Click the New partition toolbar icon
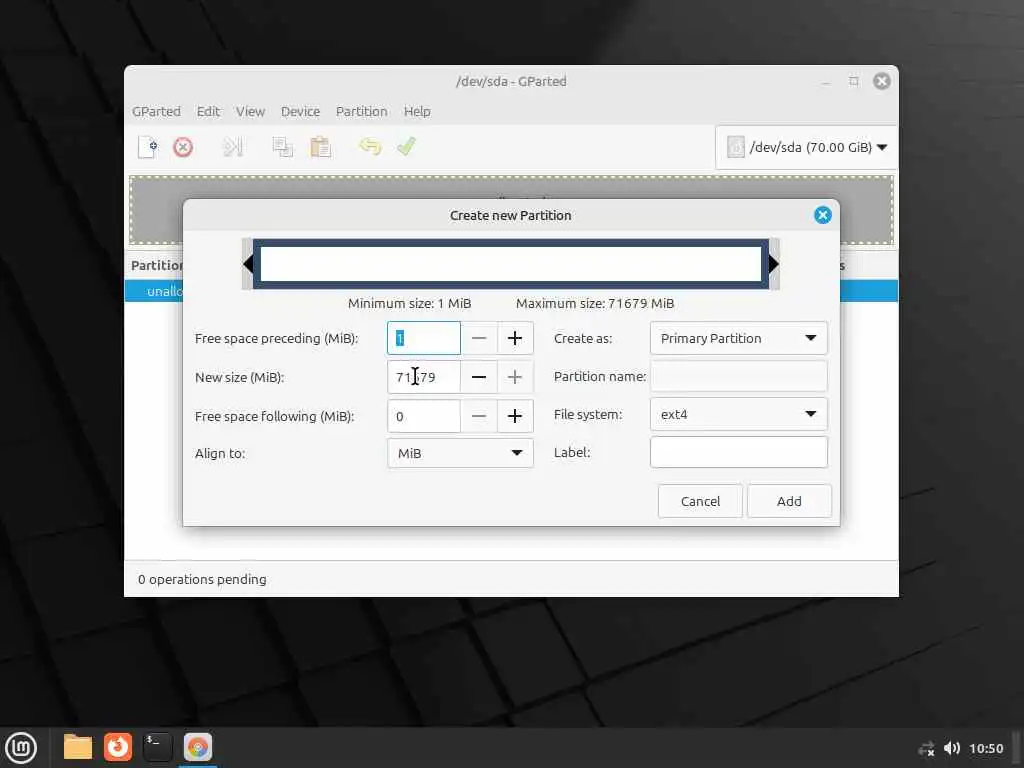This screenshot has width=1024, height=768. tap(148, 147)
